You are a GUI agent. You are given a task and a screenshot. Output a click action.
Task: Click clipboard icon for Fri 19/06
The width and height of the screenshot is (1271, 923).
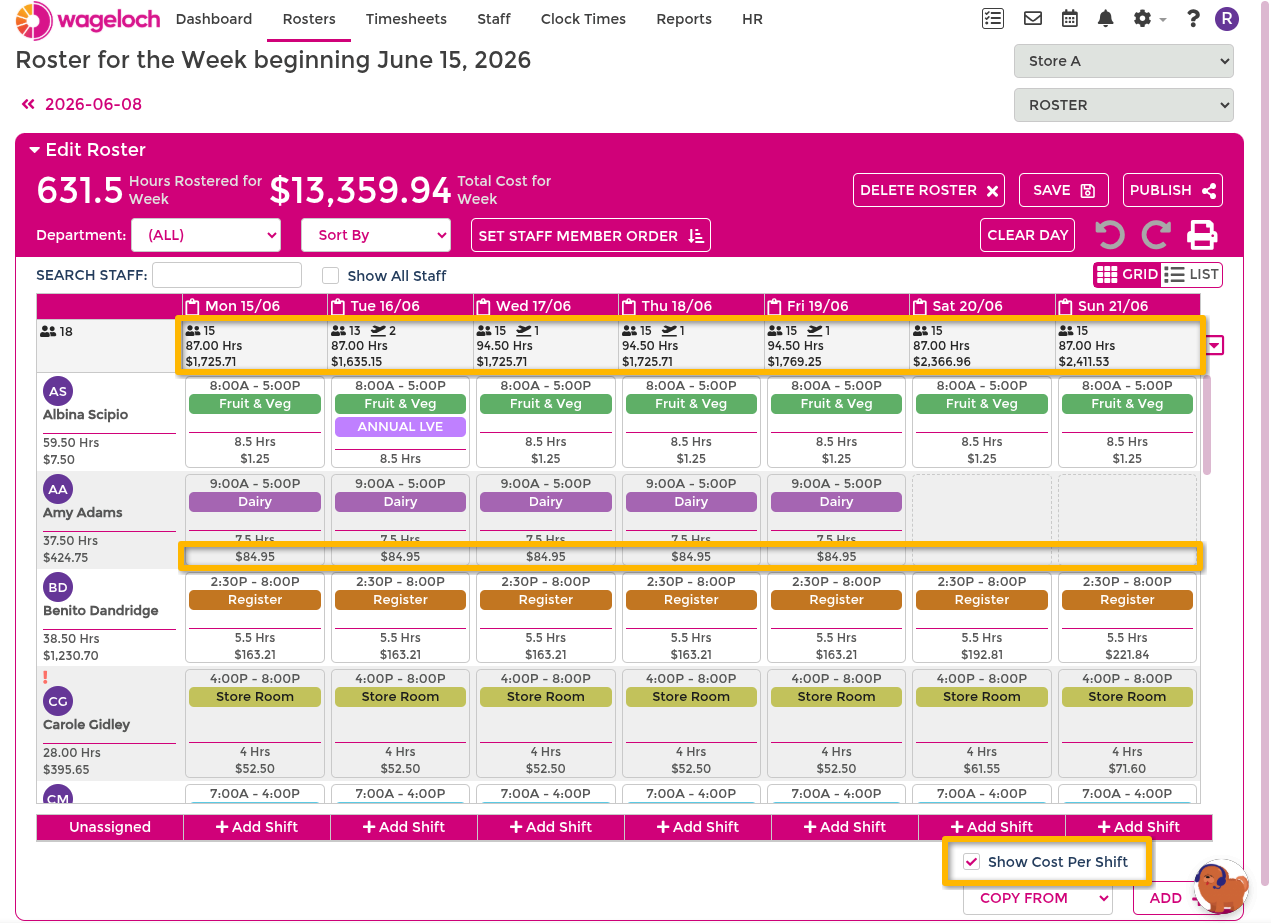774,306
